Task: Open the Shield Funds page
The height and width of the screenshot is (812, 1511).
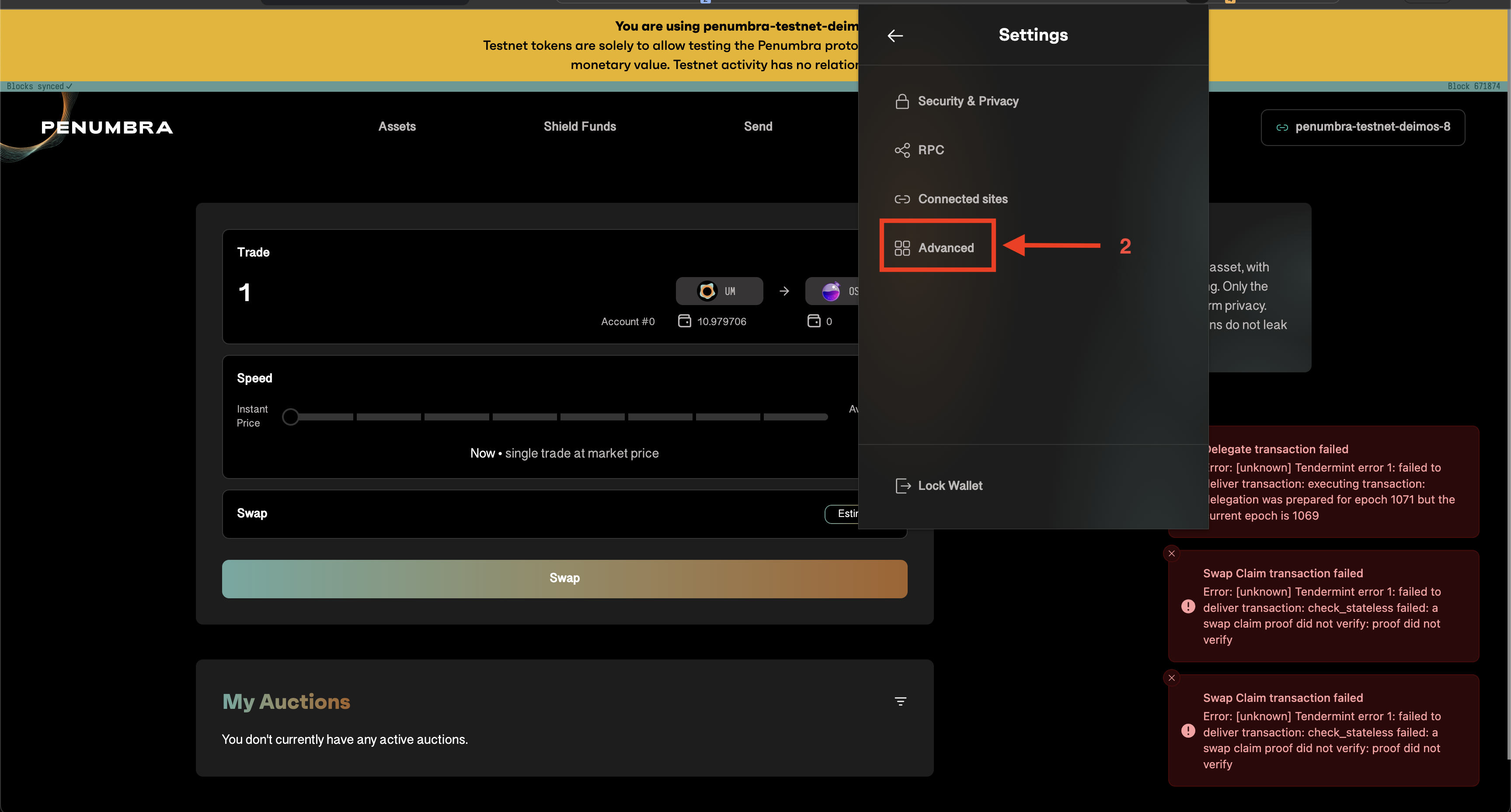Action: (x=580, y=127)
